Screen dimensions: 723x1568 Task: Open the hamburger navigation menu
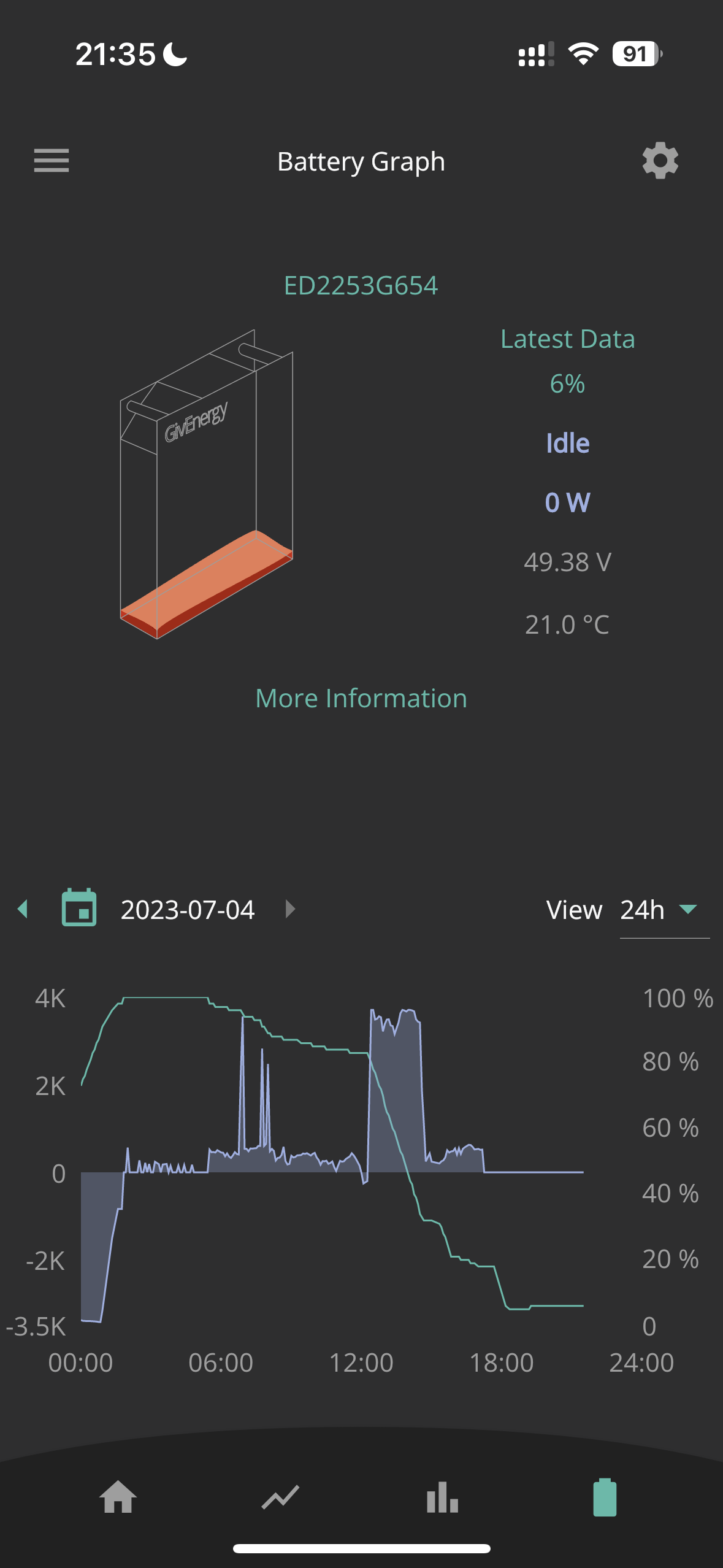[52, 161]
